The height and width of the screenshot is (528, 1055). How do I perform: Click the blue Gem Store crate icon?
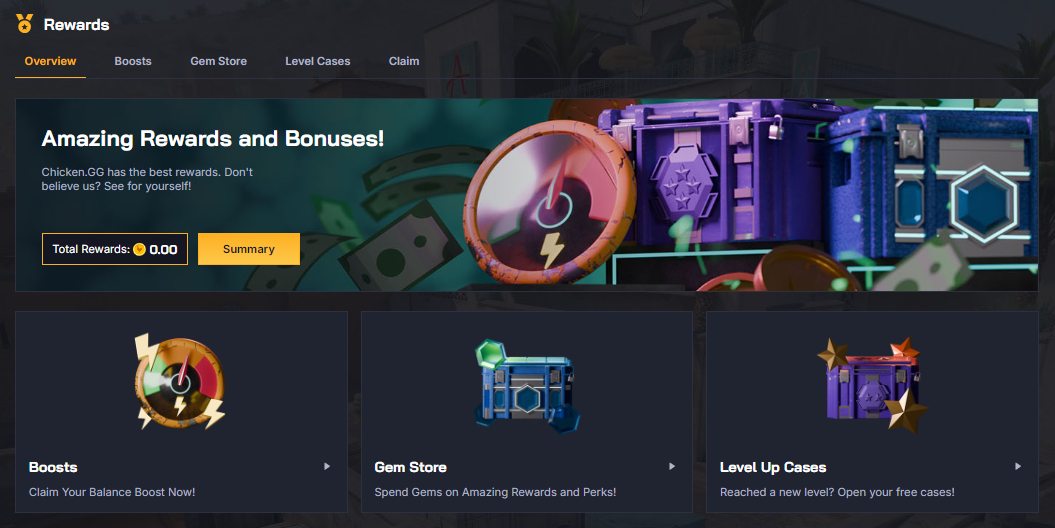tap(526, 386)
